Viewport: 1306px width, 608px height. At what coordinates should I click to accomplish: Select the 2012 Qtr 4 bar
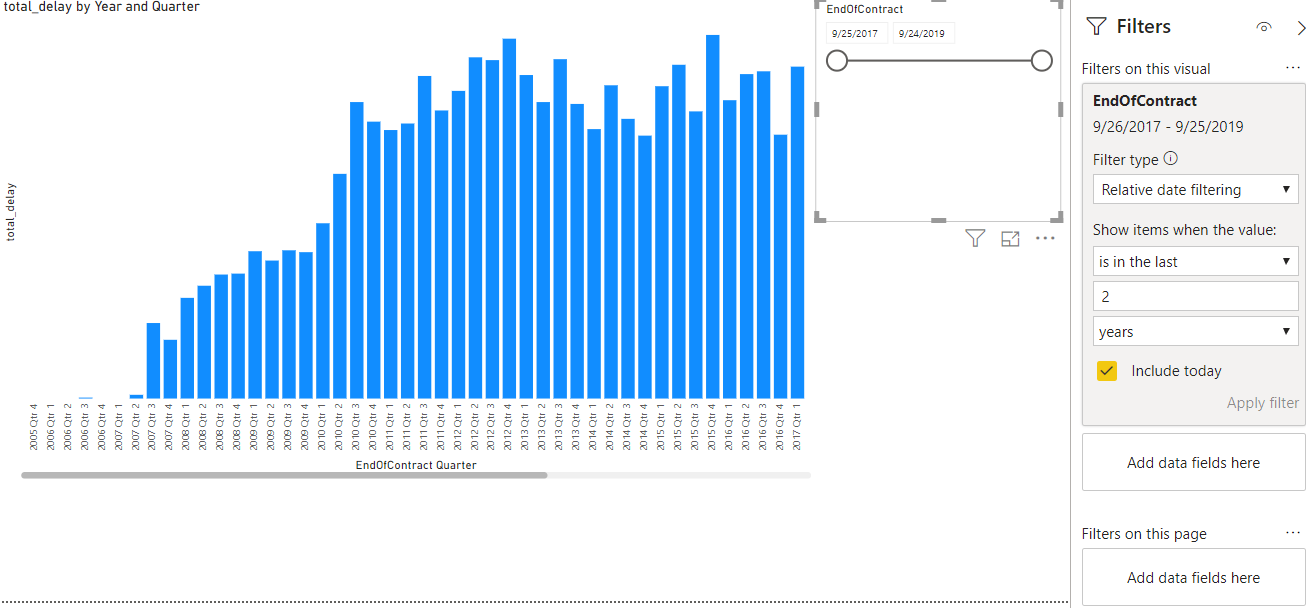pos(509,218)
